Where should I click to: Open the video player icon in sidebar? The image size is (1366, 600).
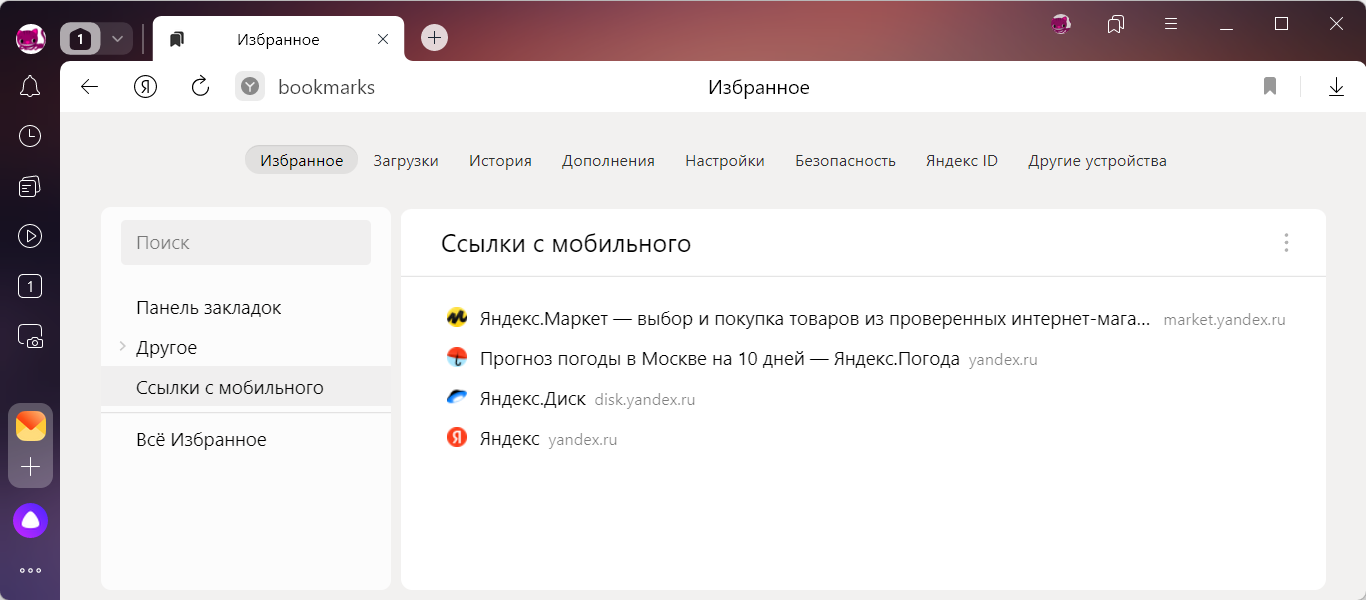click(x=30, y=236)
